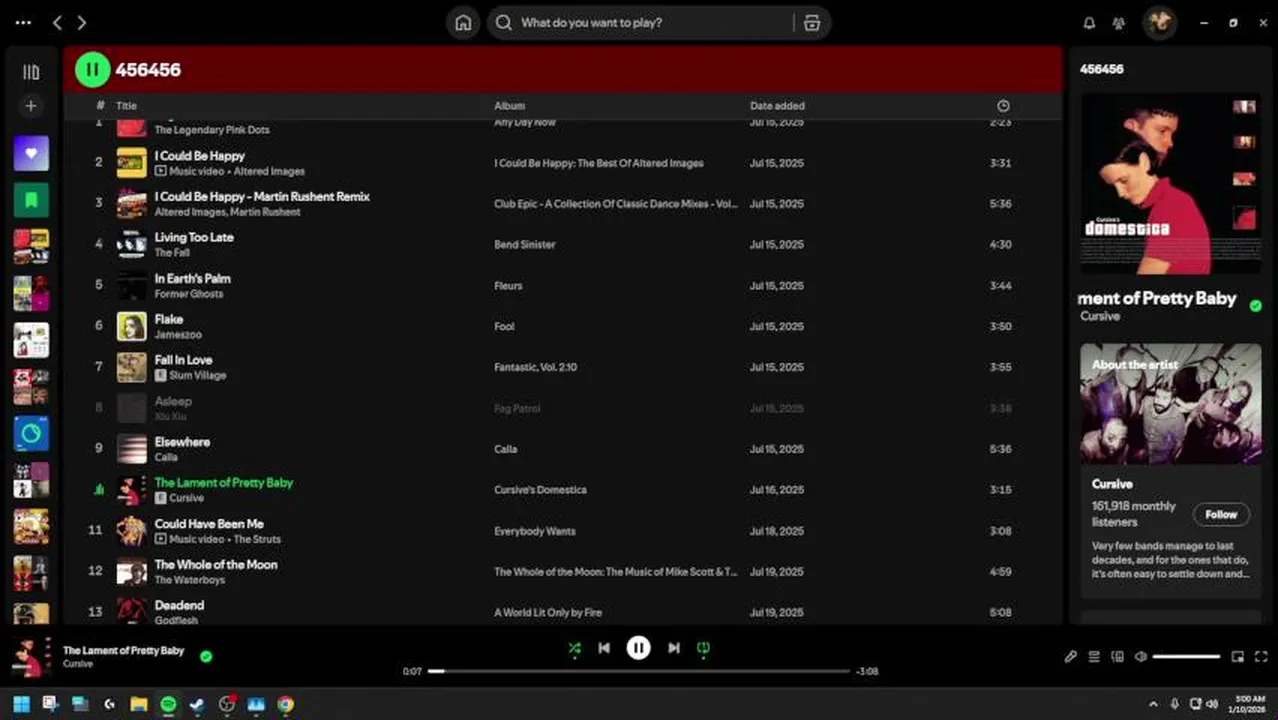
Task: Go back with the left arrow
Action: (x=57, y=22)
